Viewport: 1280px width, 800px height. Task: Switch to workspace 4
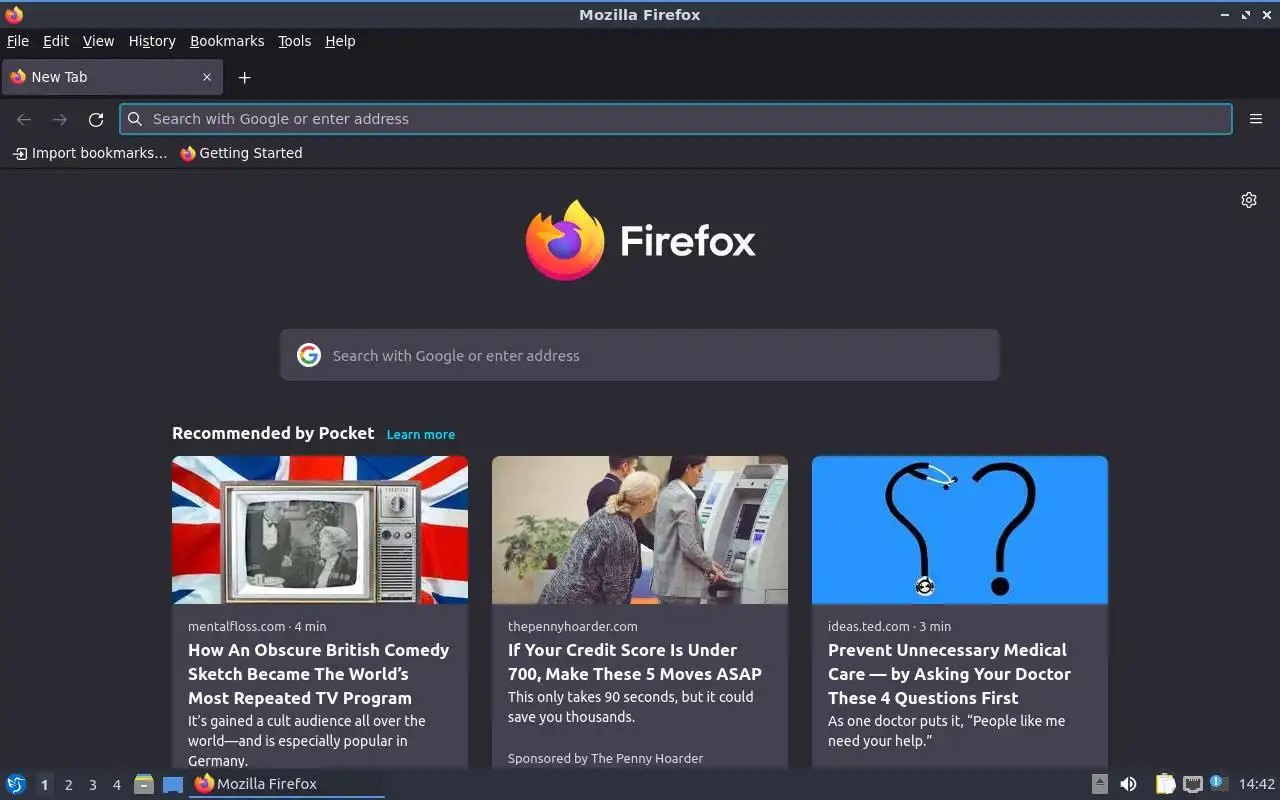[116, 785]
